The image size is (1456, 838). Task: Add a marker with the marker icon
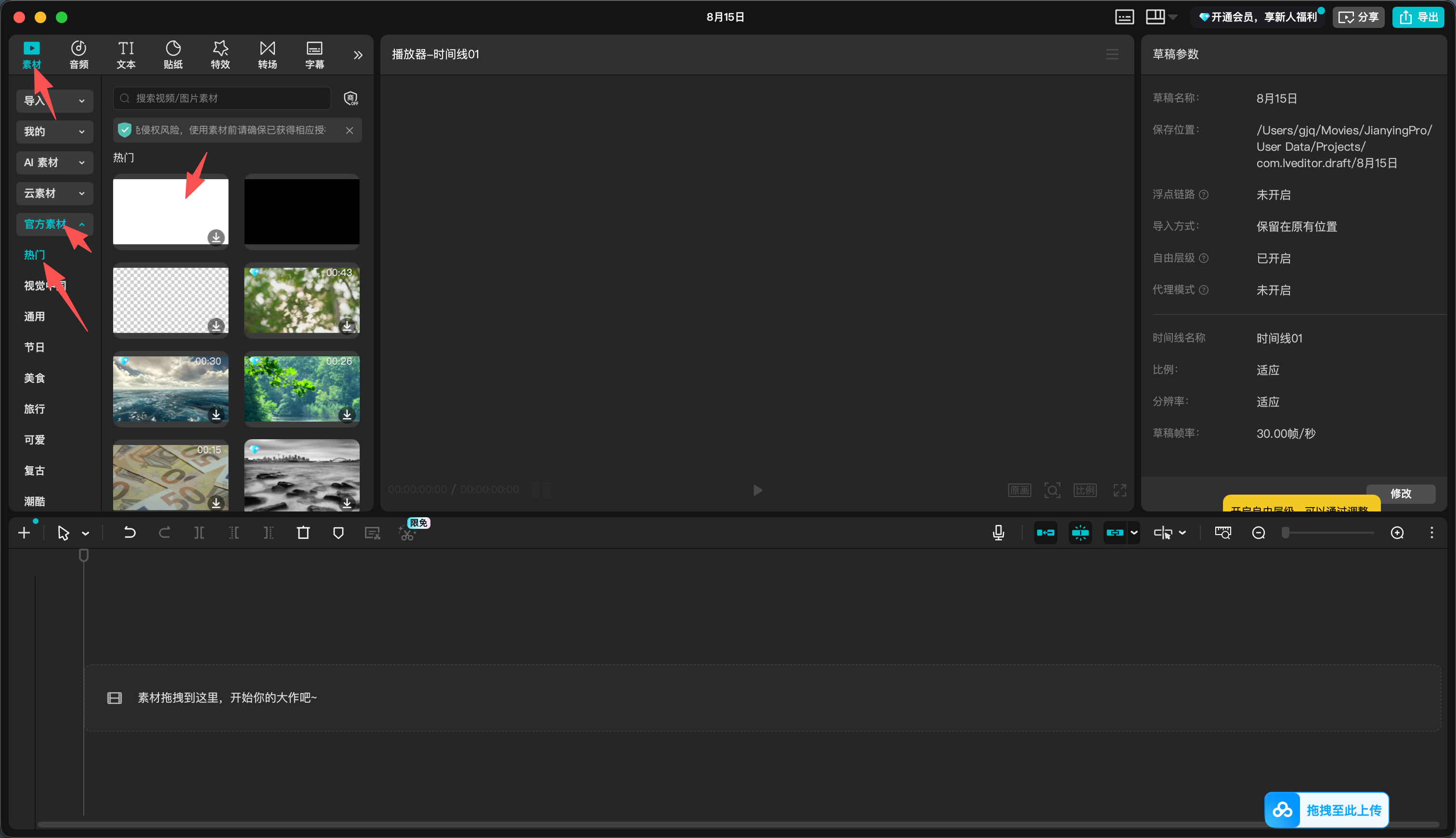[338, 533]
